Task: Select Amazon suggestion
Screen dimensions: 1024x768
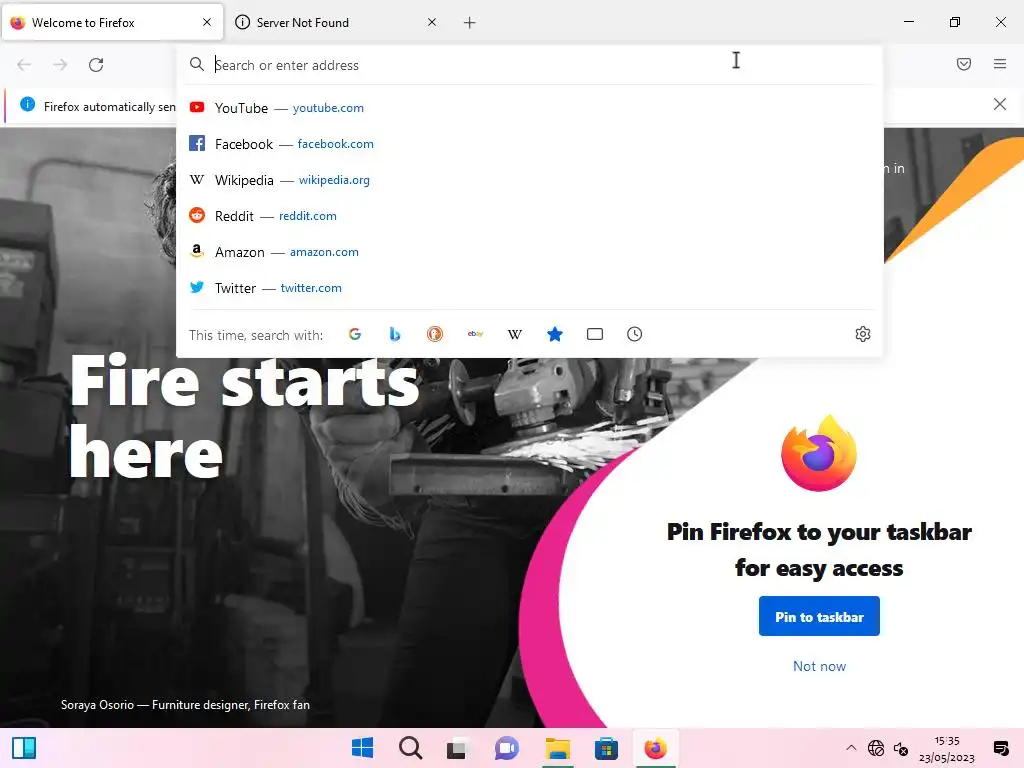Action: (x=530, y=251)
